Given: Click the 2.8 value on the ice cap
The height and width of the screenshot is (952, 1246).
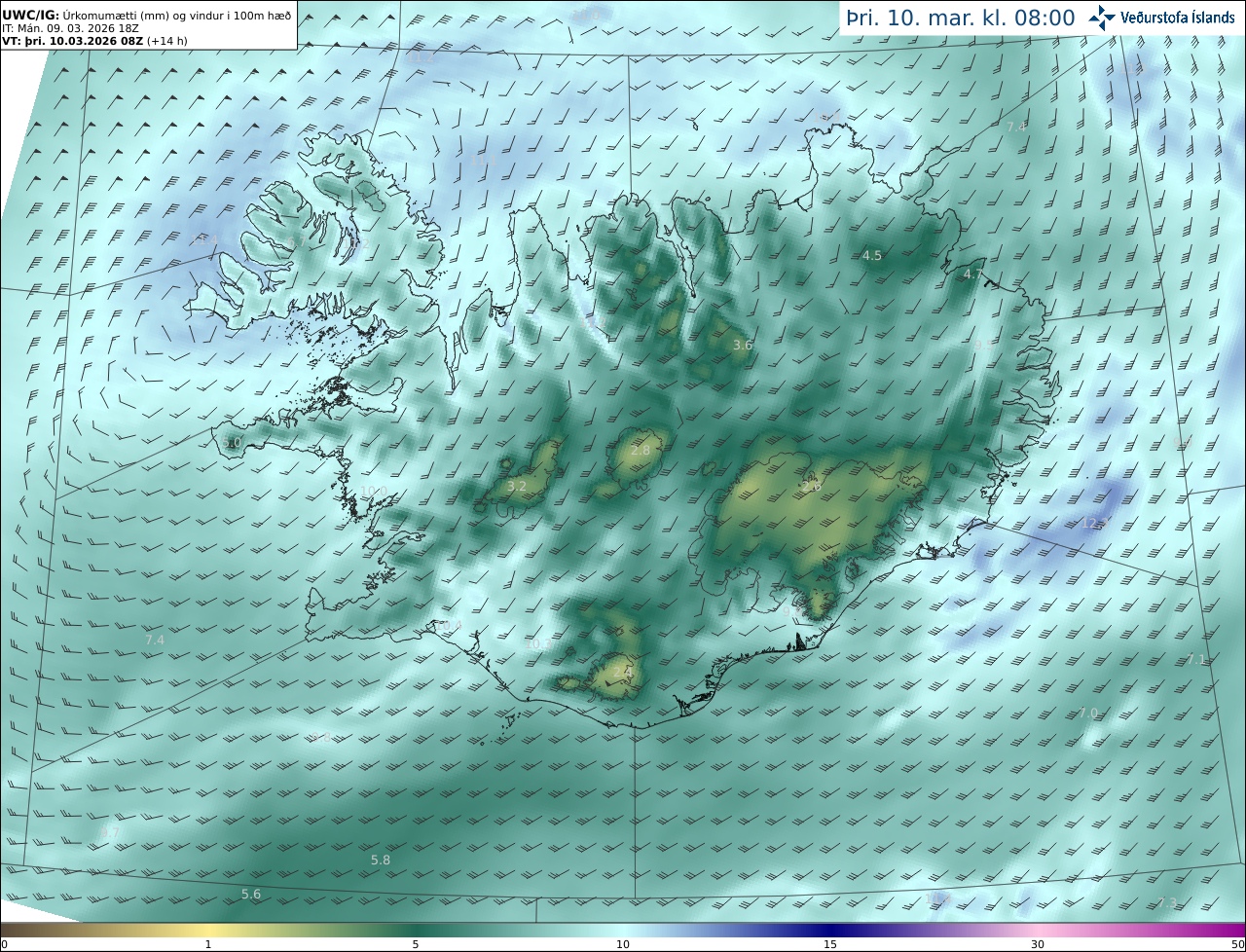Looking at the screenshot, I should 641,451.
